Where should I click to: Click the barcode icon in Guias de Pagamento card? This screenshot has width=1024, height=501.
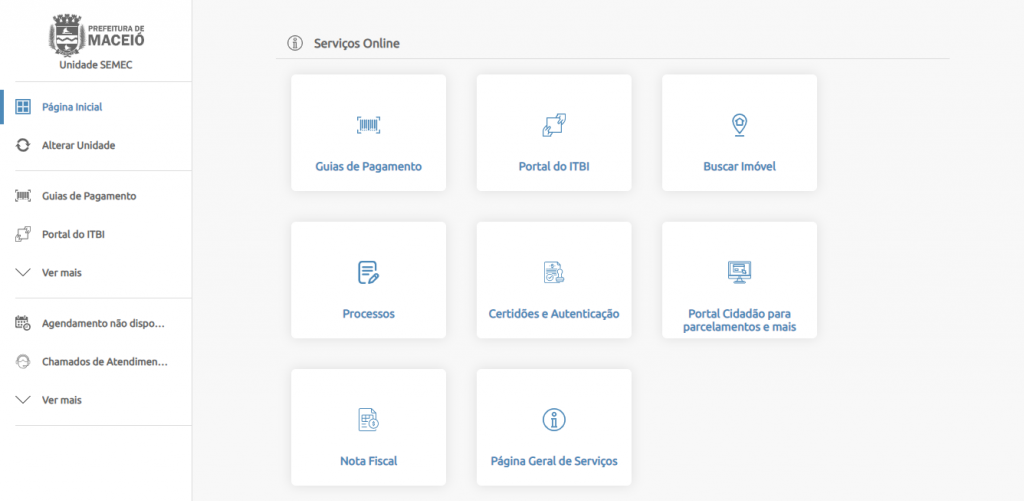pyautogui.click(x=368, y=125)
